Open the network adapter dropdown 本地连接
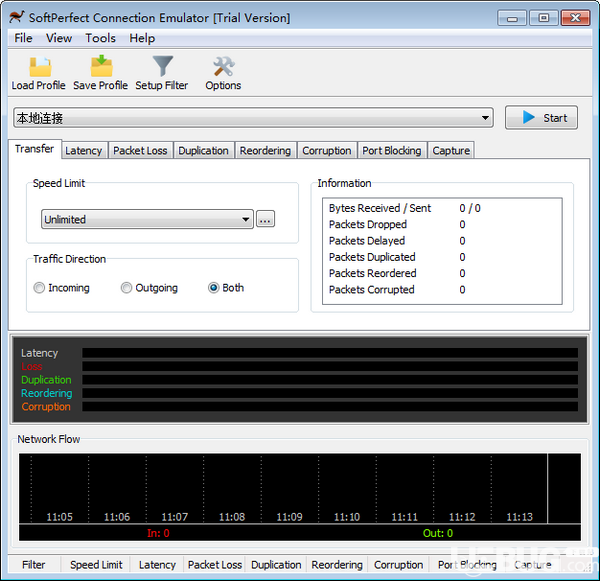The image size is (600, 581). point(253,118)
